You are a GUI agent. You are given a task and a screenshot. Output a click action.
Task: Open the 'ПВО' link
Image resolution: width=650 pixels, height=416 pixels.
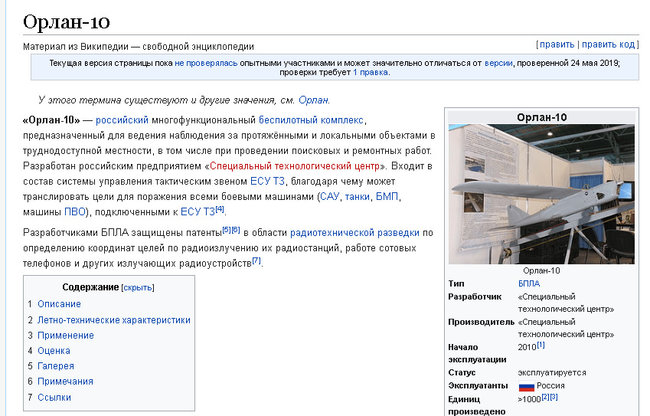pos(75,212)
